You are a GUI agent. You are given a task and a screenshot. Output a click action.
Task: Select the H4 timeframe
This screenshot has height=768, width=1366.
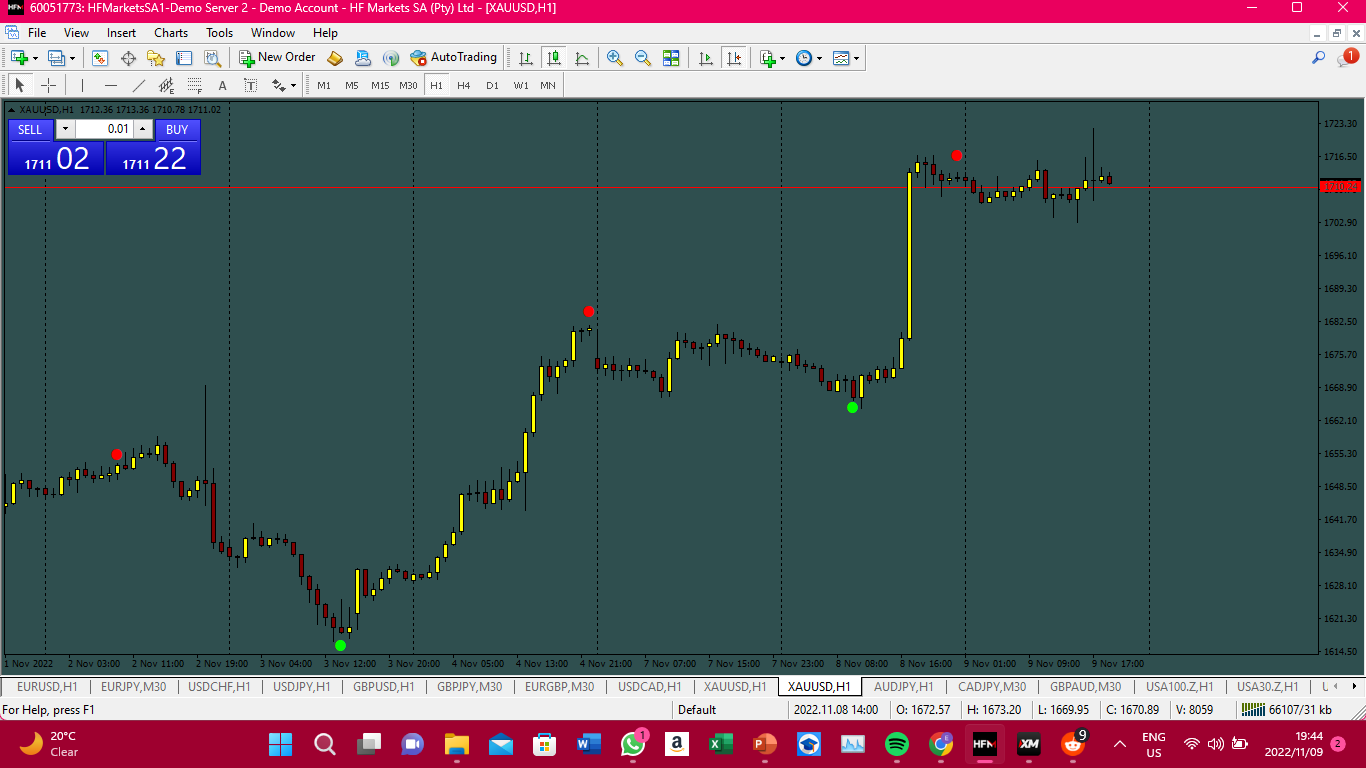point(464,85)
